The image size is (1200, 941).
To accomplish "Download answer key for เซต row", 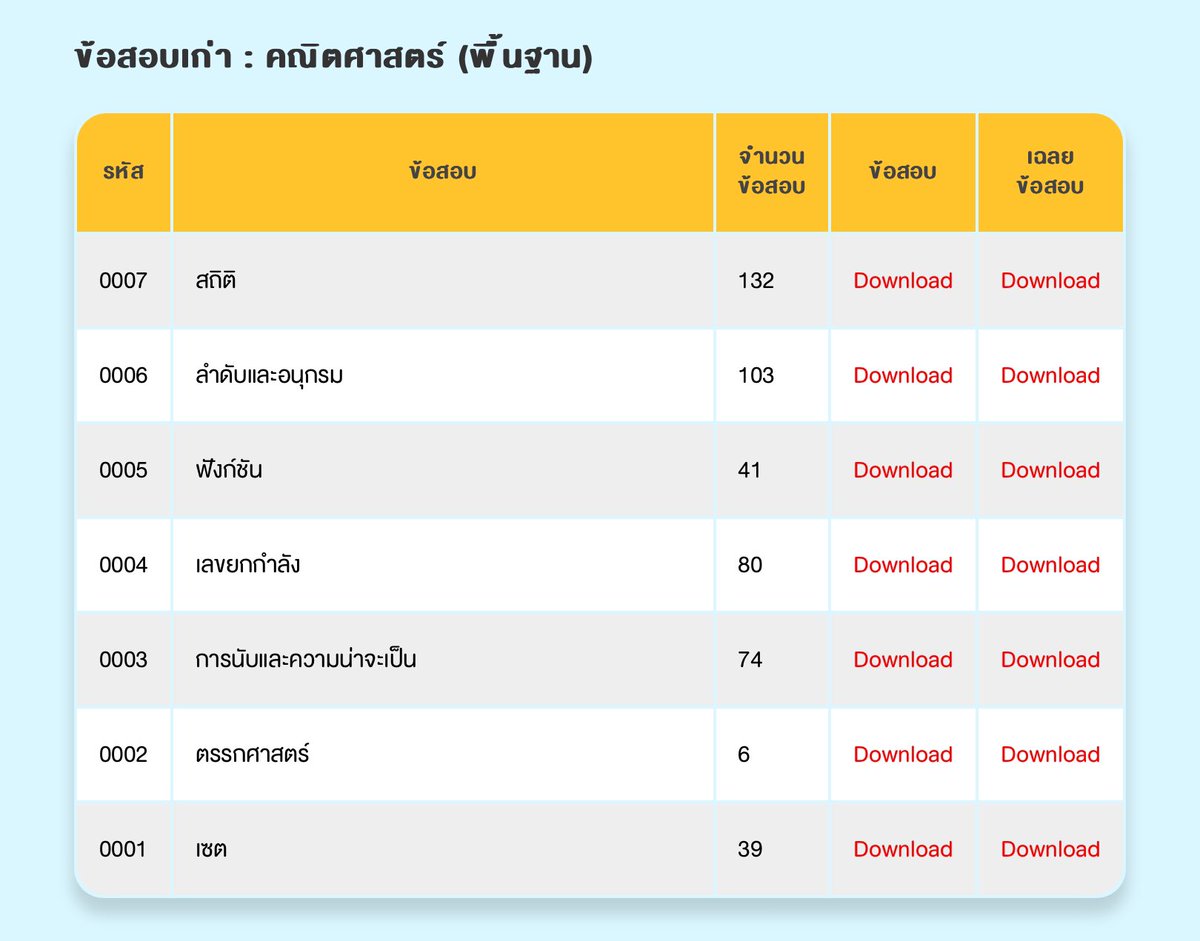I will click(1050, 849).
